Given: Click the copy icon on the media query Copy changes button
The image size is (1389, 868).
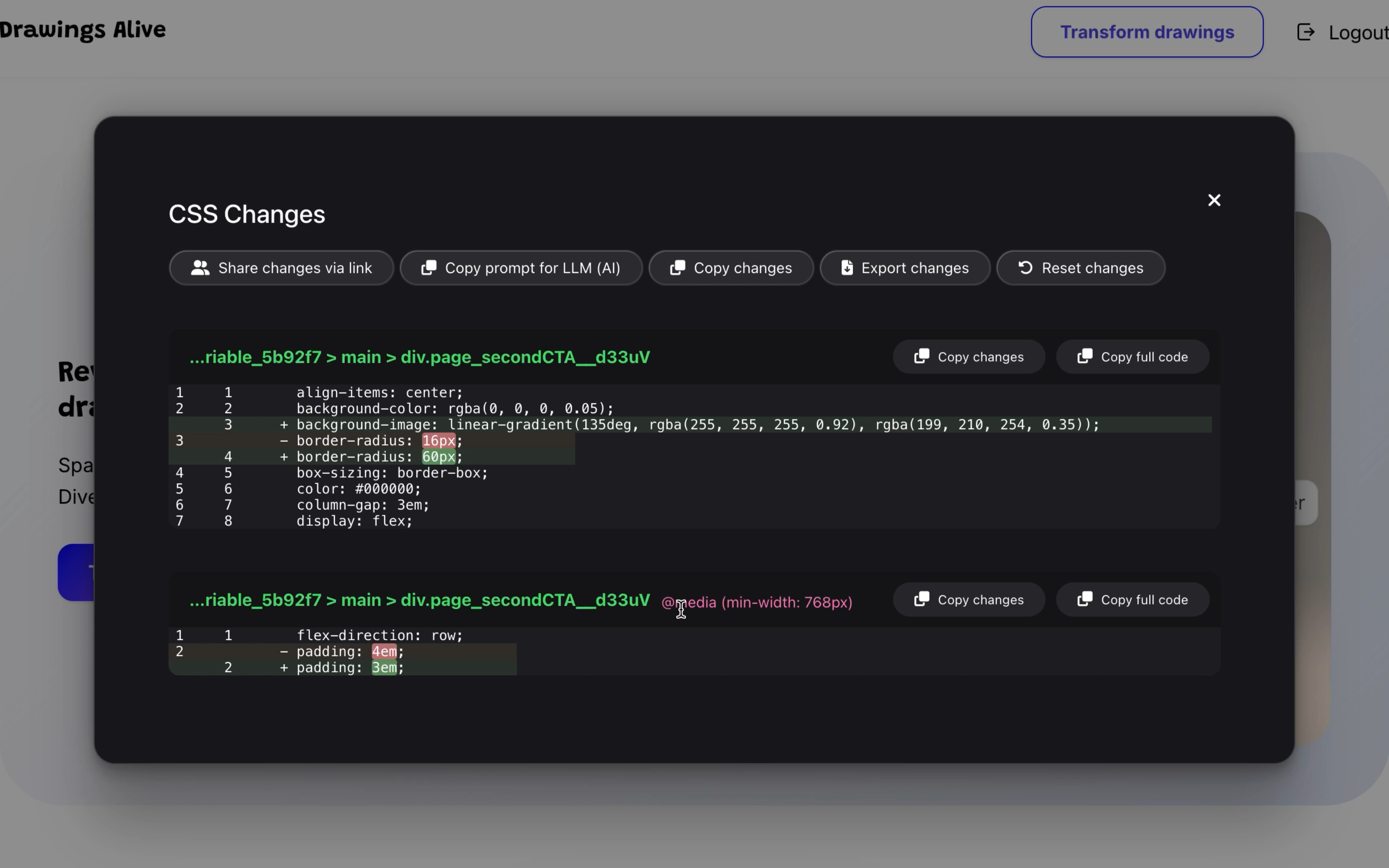Looking at the screenshot, I should click(x=922, y=599).
